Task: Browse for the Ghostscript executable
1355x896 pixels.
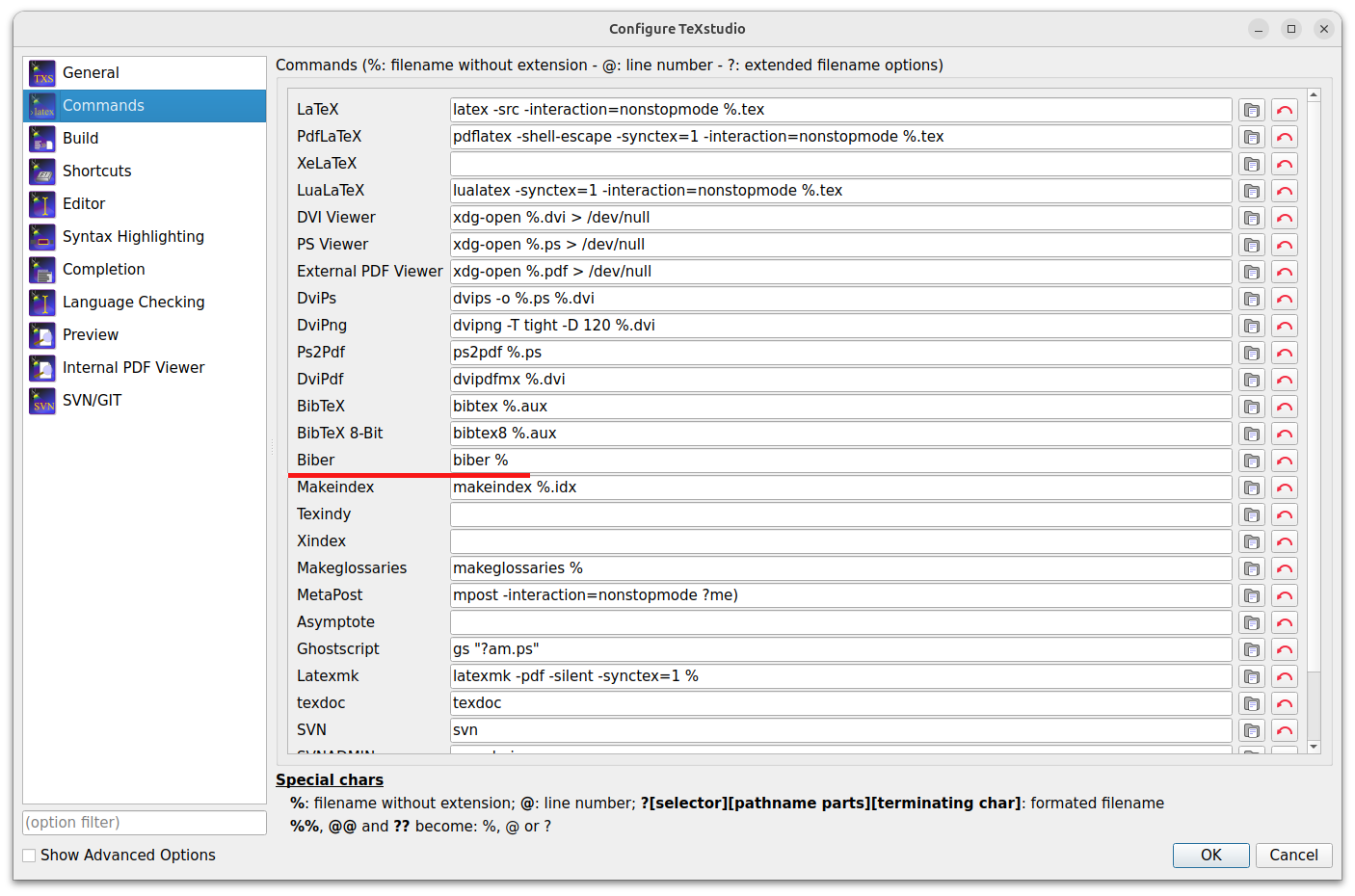Action: [x=1251, y=649]
